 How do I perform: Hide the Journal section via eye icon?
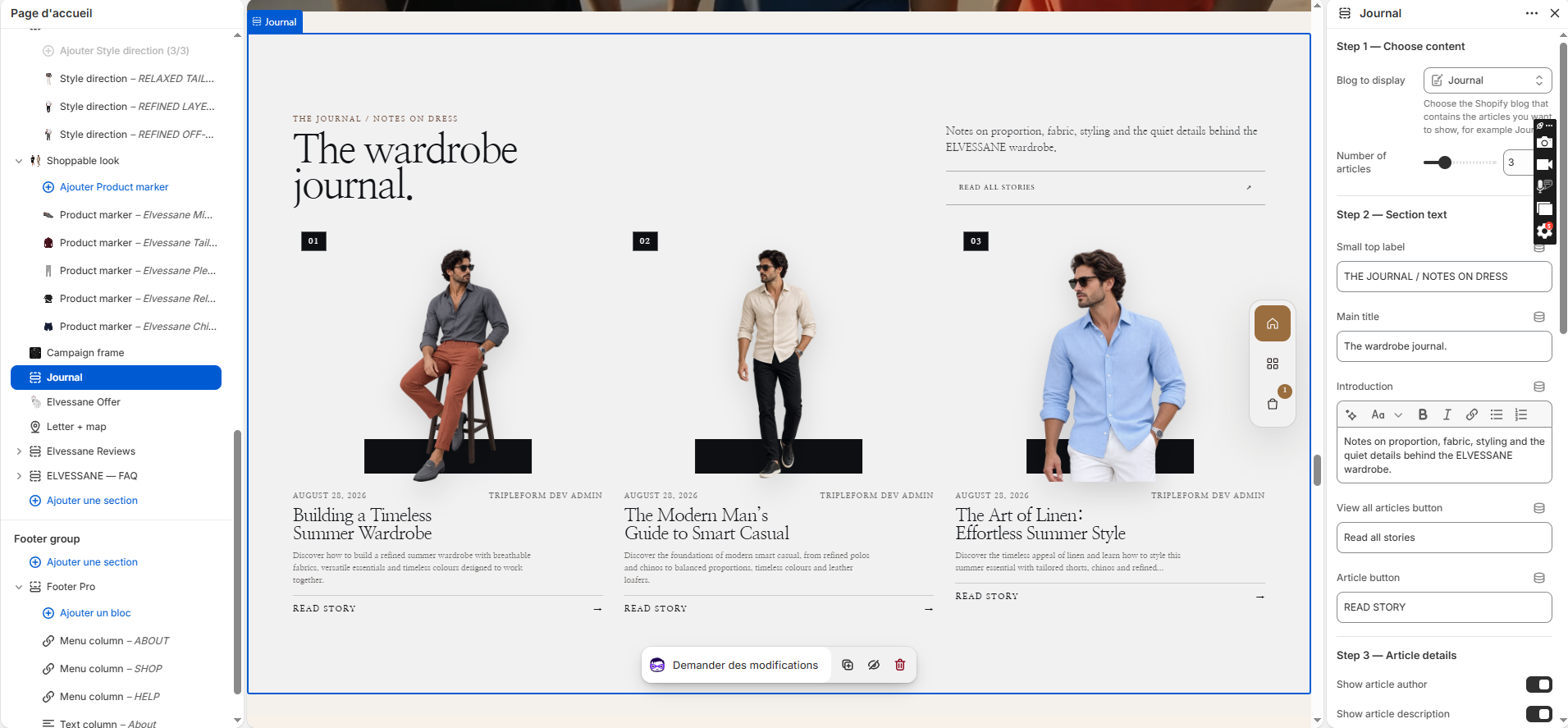(x=874, y=665)
